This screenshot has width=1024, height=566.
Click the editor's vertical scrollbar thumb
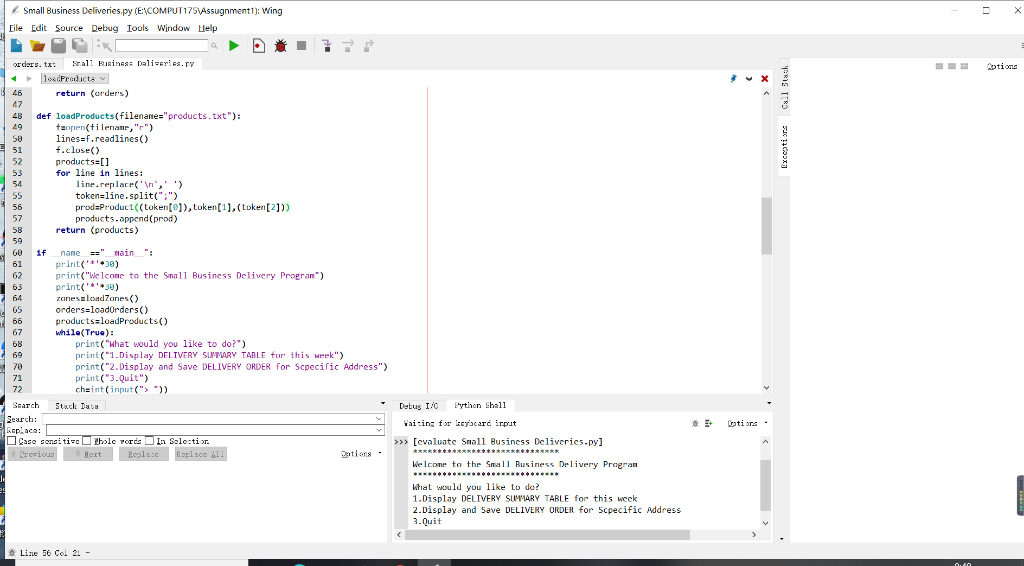tap(767, 225)
